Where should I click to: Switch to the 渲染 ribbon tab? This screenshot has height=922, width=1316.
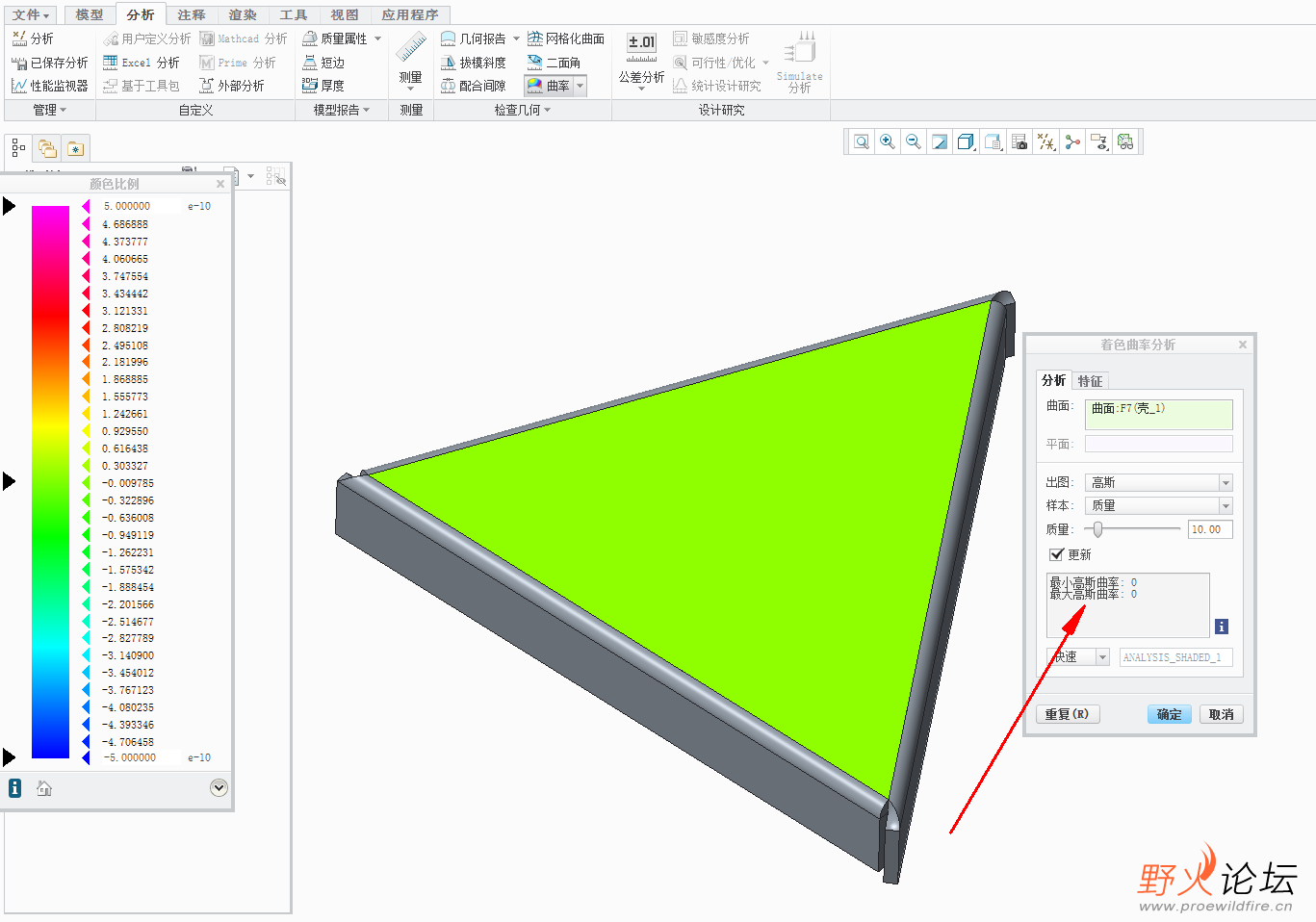point(243,14)
